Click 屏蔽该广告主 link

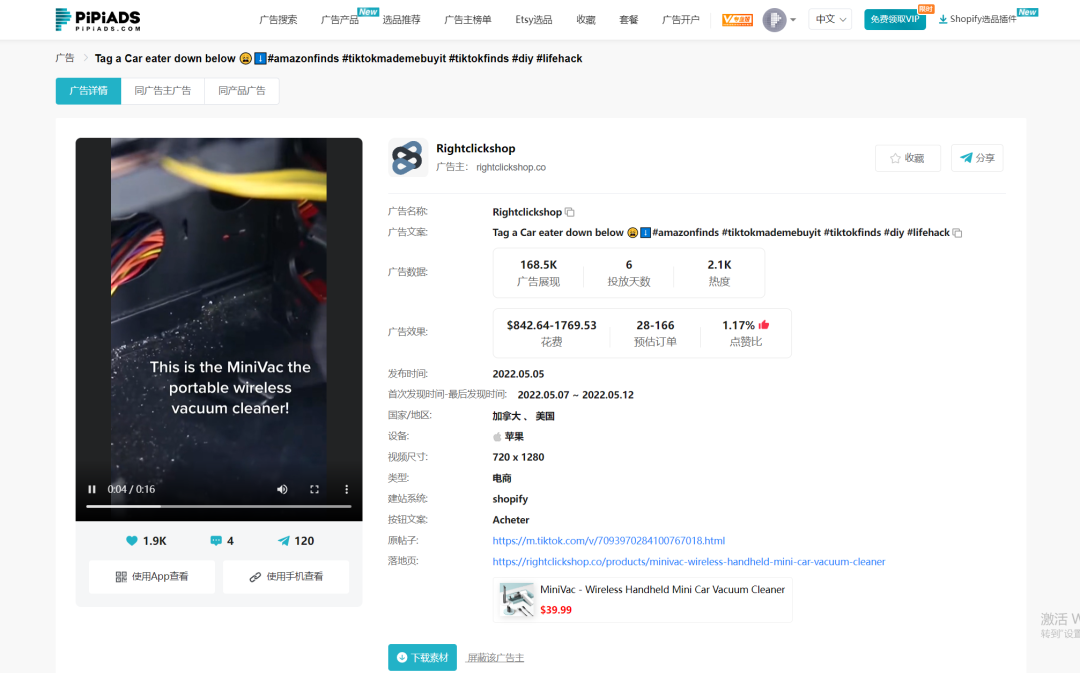(495, 658)
